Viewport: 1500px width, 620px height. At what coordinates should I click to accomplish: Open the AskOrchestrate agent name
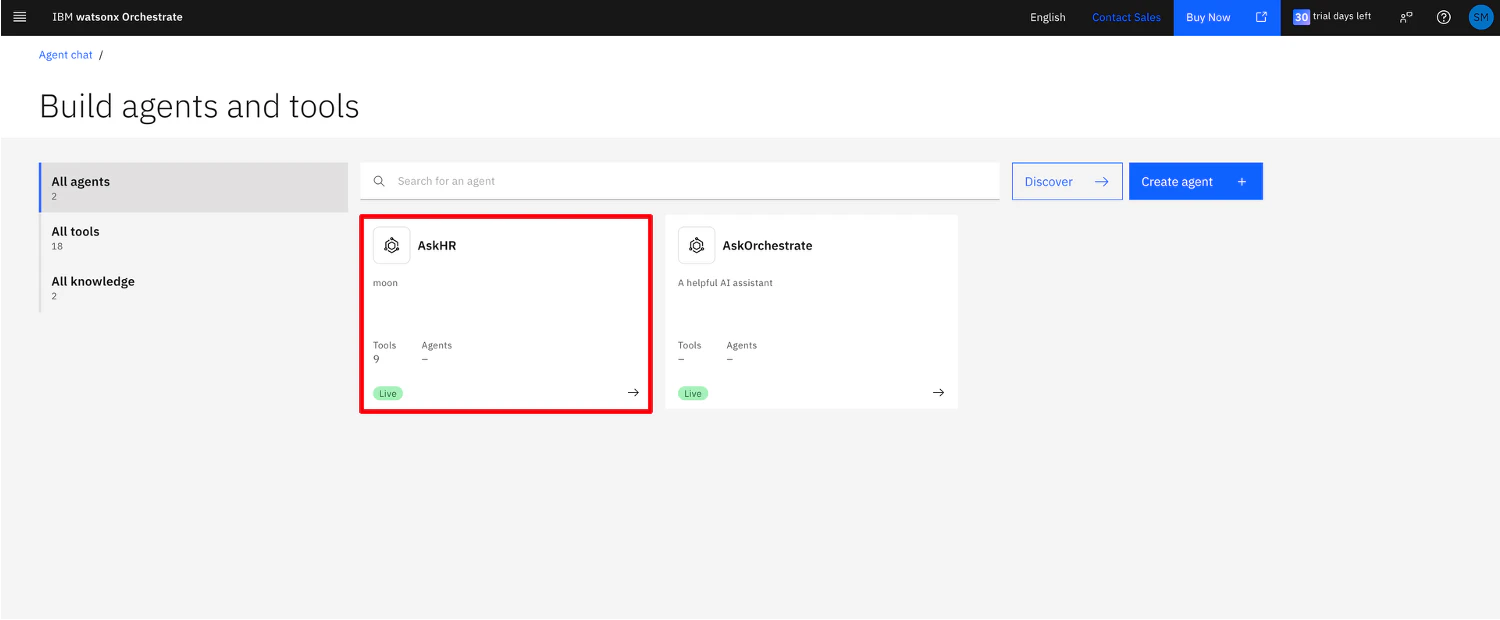(x=767, y=245)
